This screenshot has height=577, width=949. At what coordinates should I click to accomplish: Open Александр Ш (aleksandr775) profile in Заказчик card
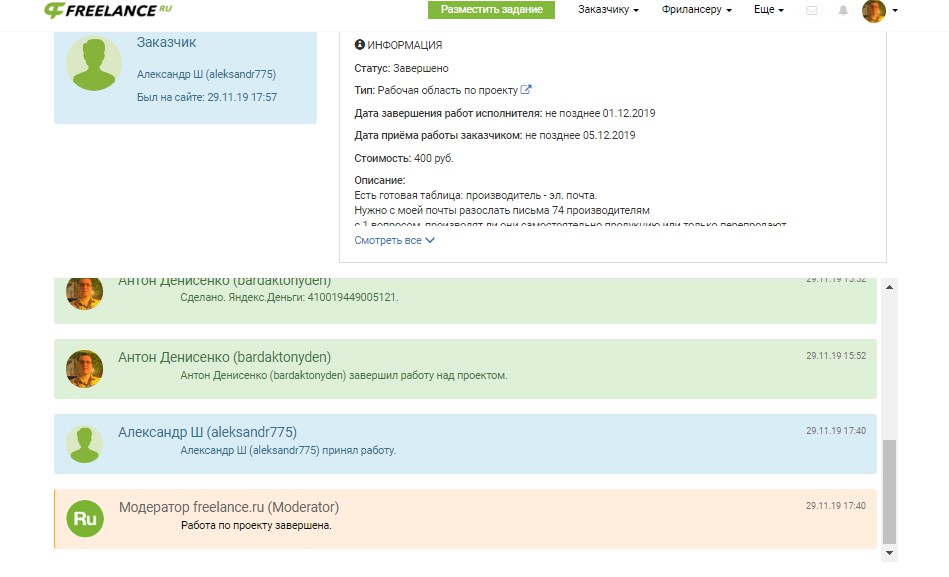[206, 74]
